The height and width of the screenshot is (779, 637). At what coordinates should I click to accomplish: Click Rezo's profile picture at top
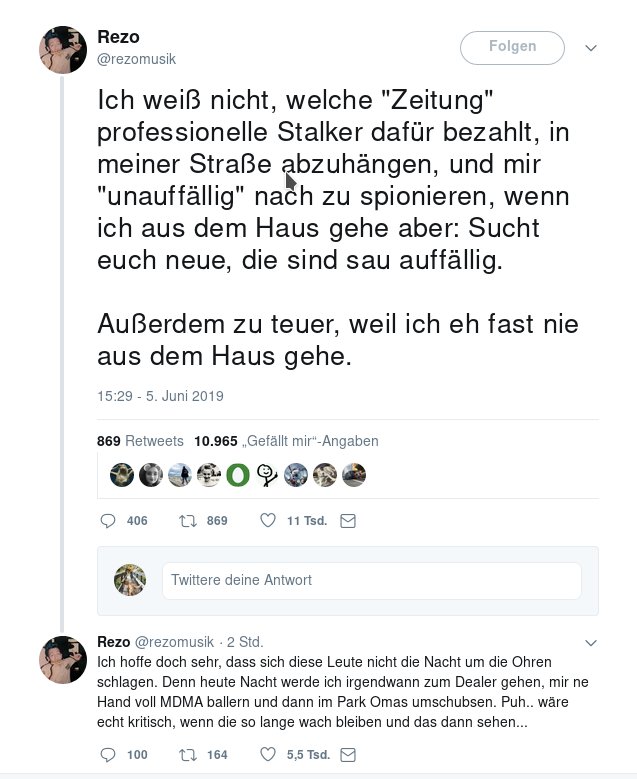coord(62,49)
